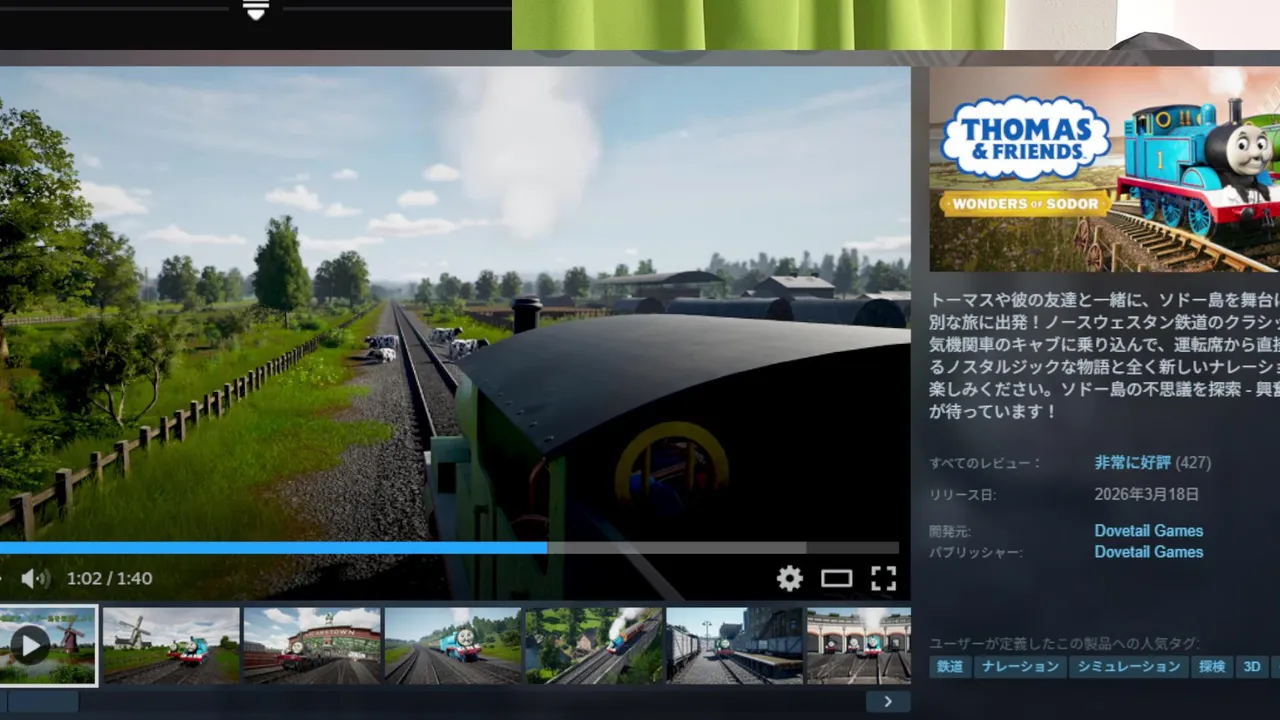The height and width of the screenshot is (720, 1280).
Task: Open the developer Dovetail Games link
Action: click(x=1148, y=531)
